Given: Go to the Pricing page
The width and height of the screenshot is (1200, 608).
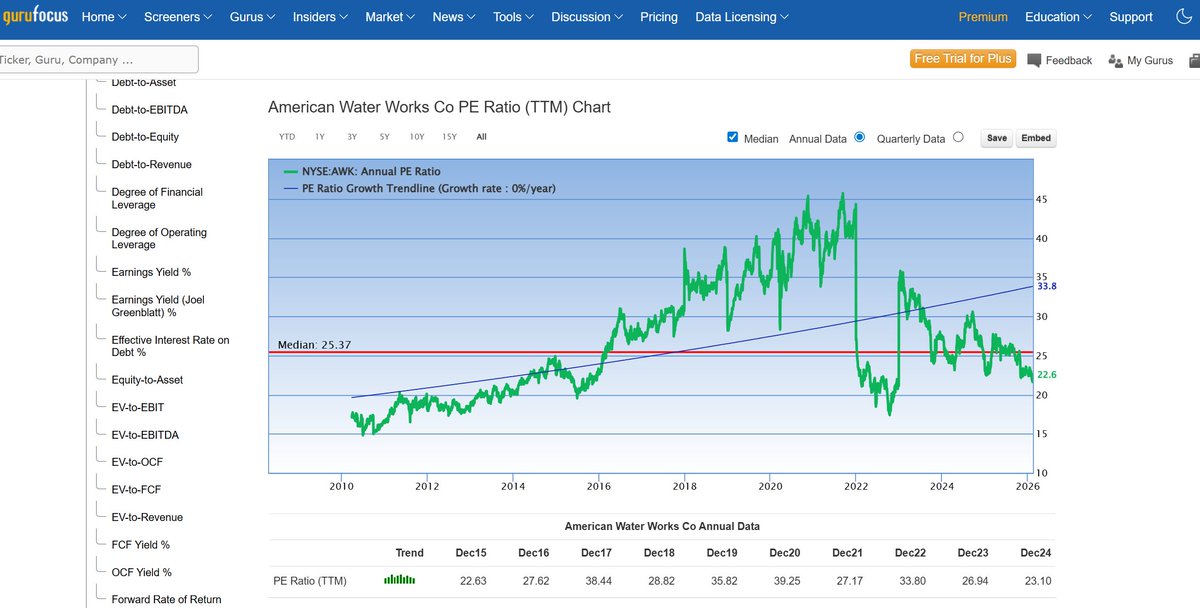Looking at the screenshot, I should coord(659,17).
